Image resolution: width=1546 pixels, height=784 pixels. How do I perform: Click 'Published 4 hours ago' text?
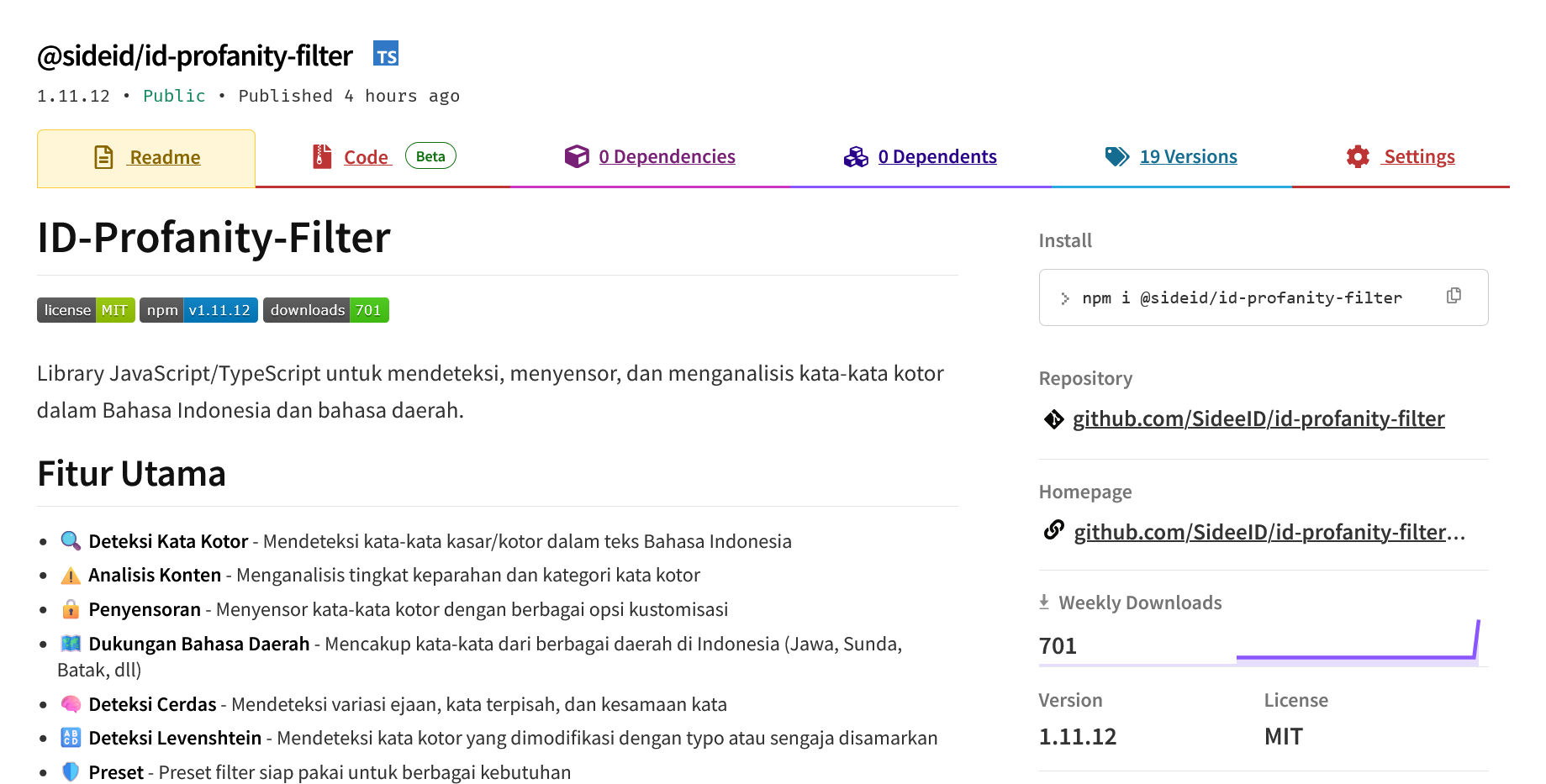pos(349,96)
